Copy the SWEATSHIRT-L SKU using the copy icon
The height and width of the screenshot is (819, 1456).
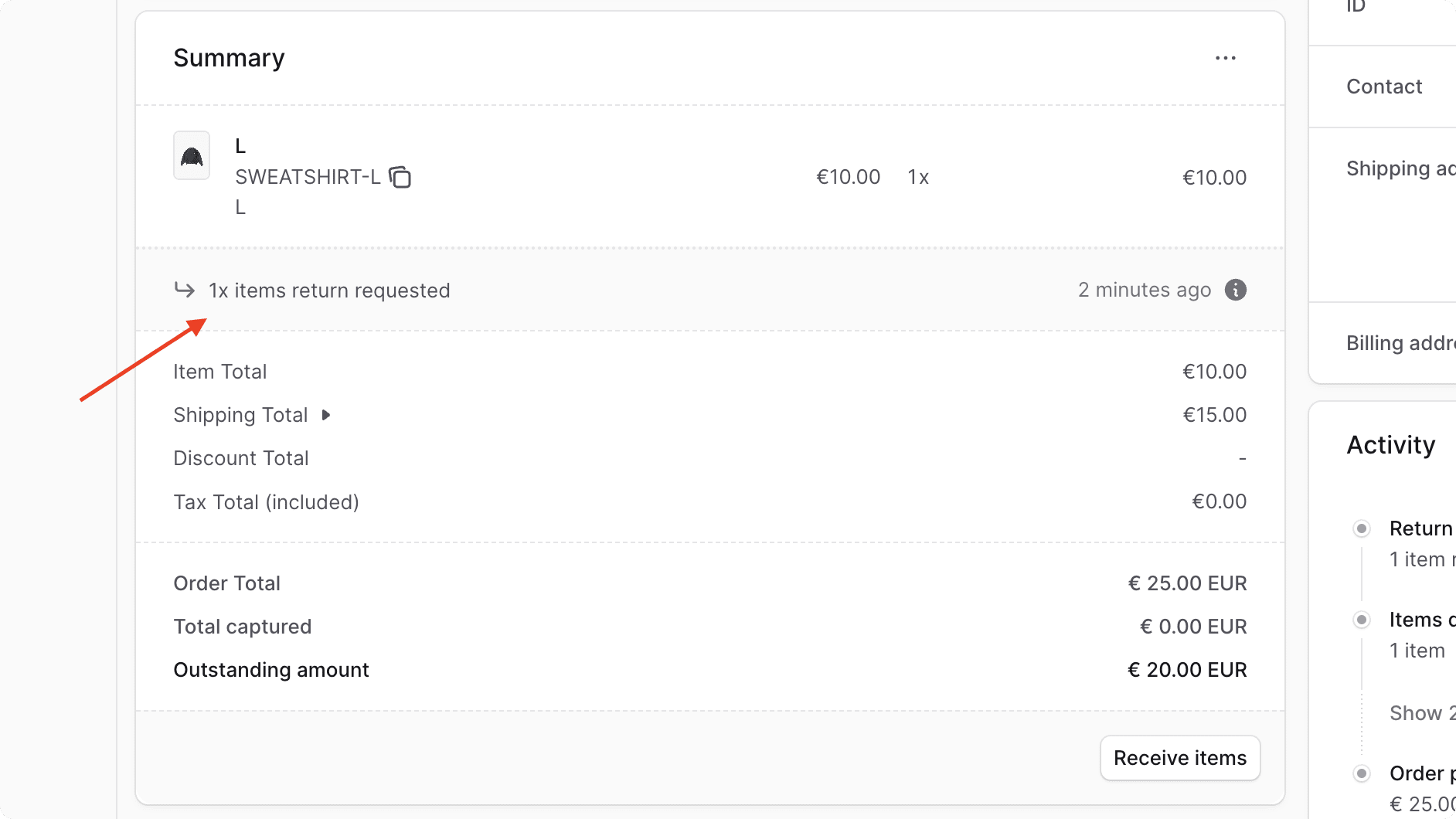click(401, 177)
